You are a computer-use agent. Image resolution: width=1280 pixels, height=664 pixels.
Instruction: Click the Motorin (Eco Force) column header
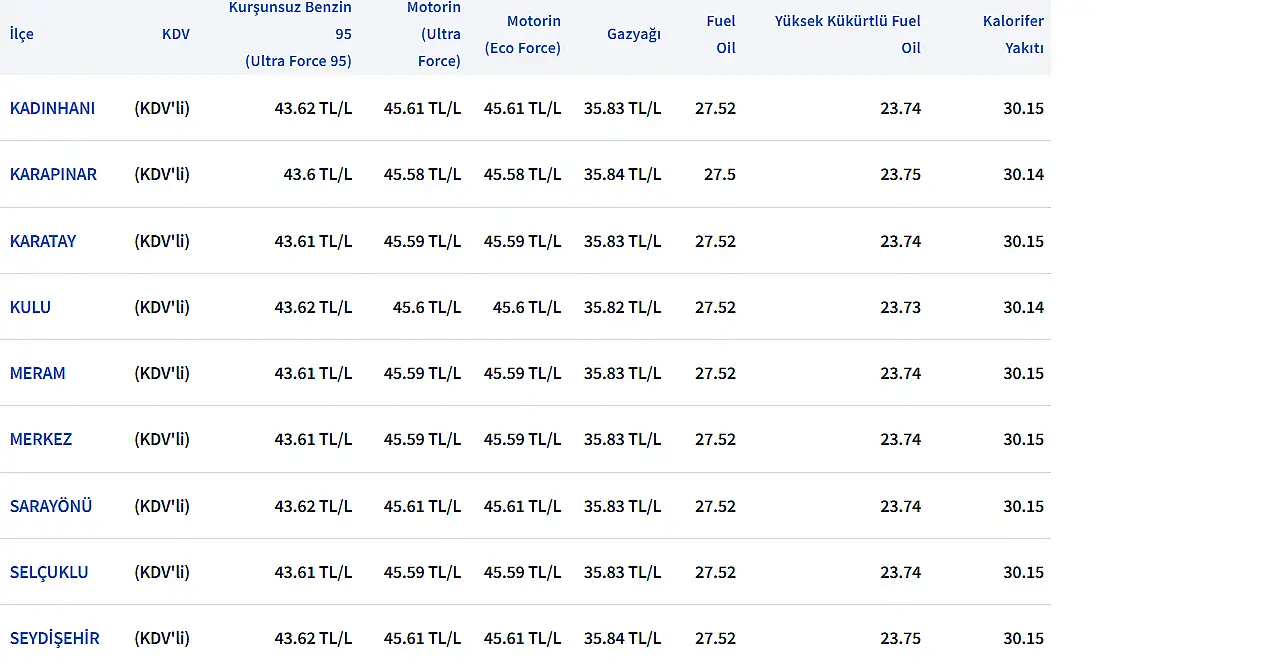(523, 34)
